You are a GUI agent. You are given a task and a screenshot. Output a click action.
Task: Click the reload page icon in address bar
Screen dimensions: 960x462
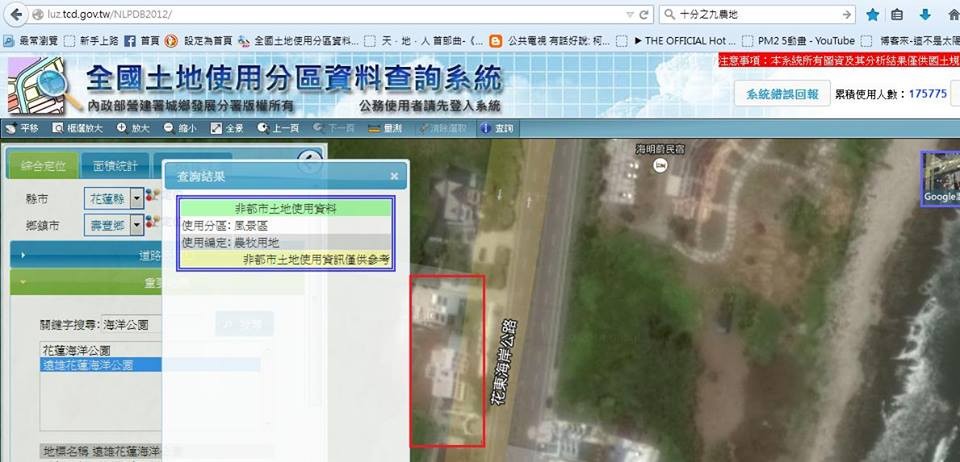point(643,14)
